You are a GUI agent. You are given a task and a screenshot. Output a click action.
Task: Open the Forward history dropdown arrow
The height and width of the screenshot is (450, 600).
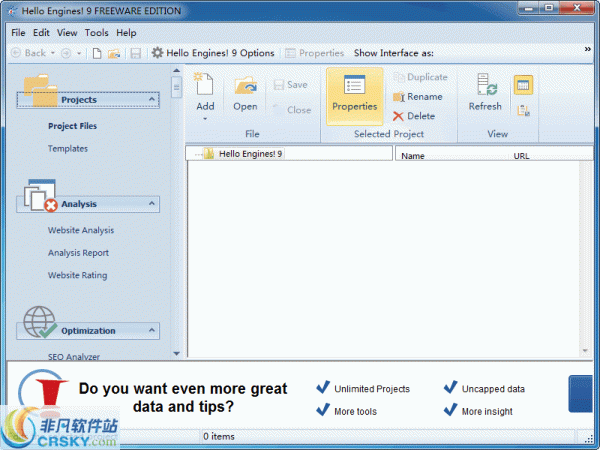point(79,53)
